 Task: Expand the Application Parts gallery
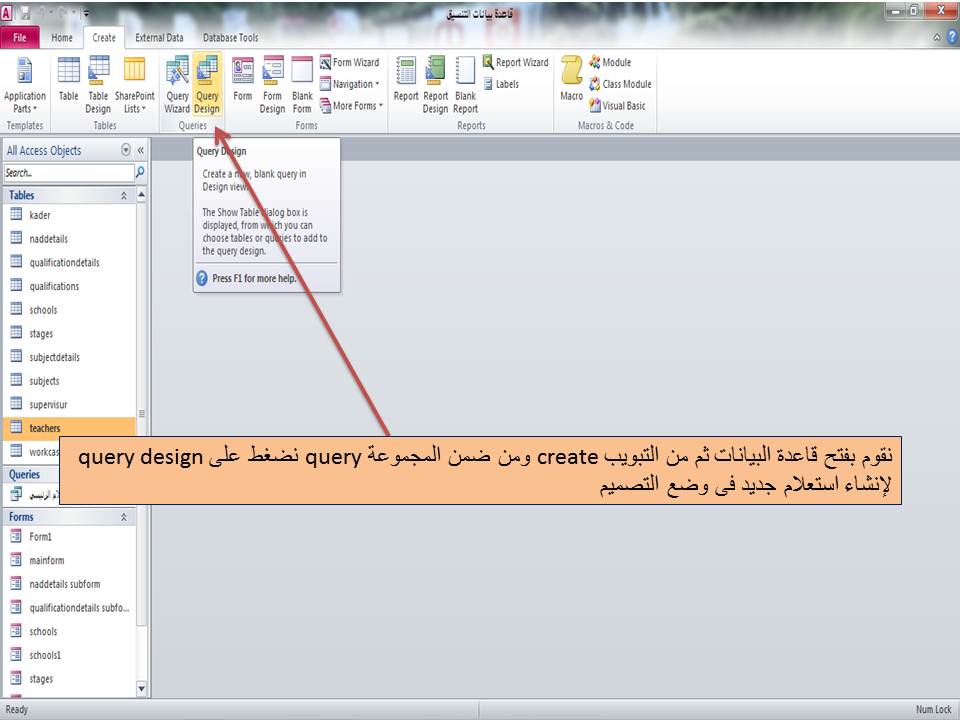[x=25, y=85]
